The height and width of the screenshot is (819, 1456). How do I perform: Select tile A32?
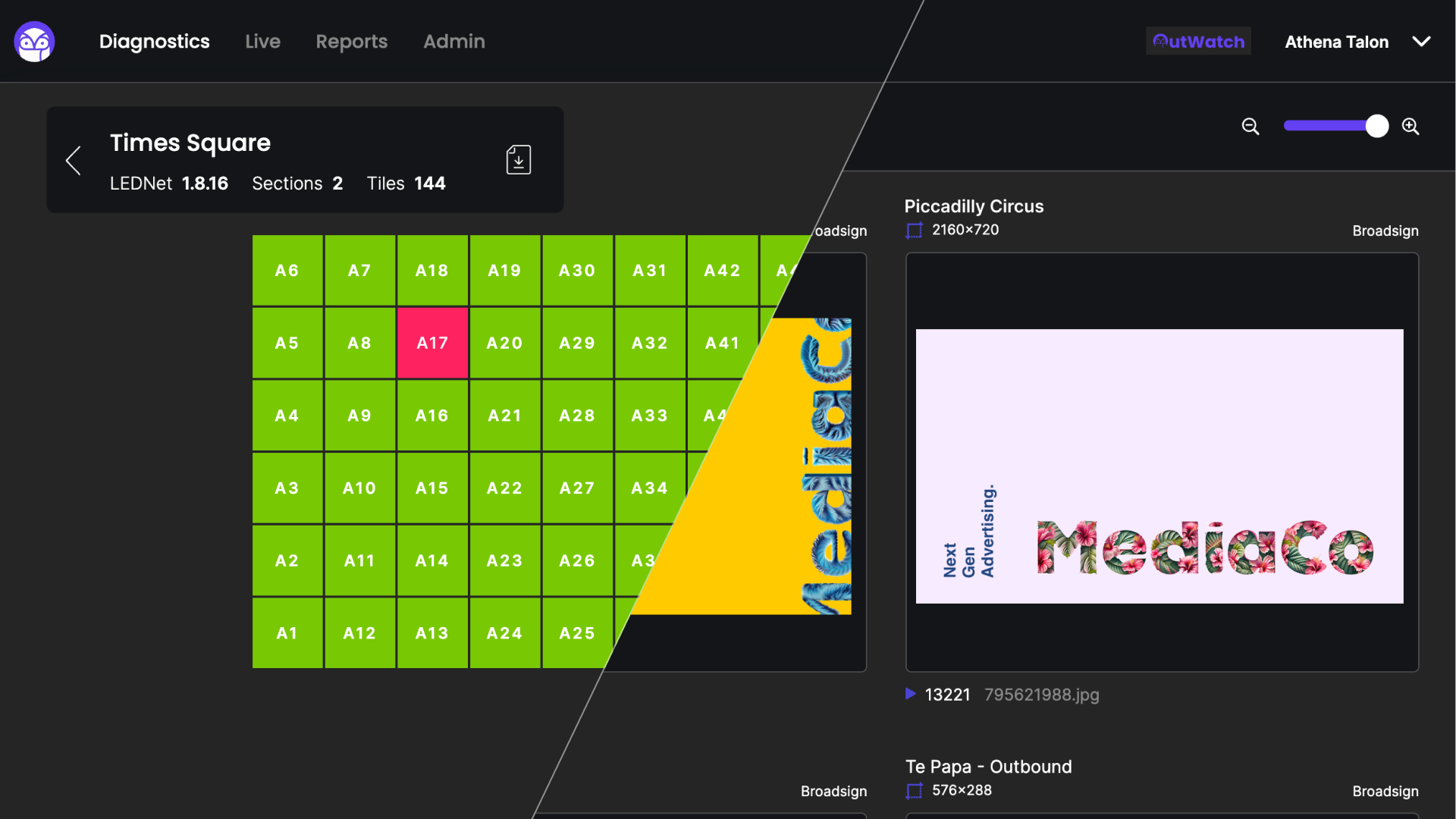650,343
